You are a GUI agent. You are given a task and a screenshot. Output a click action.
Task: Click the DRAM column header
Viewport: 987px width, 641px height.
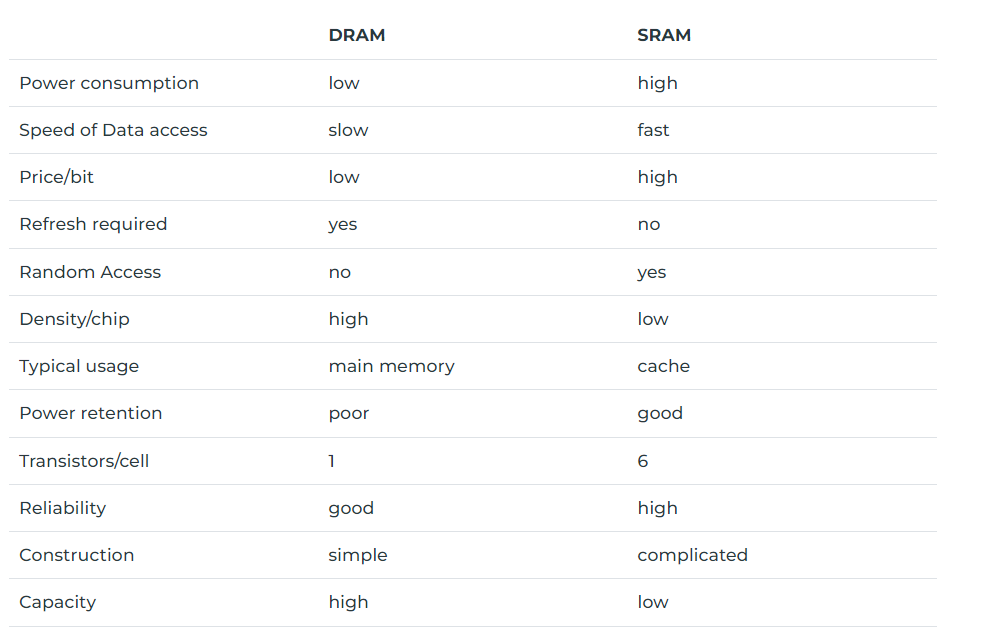[356, 35]
